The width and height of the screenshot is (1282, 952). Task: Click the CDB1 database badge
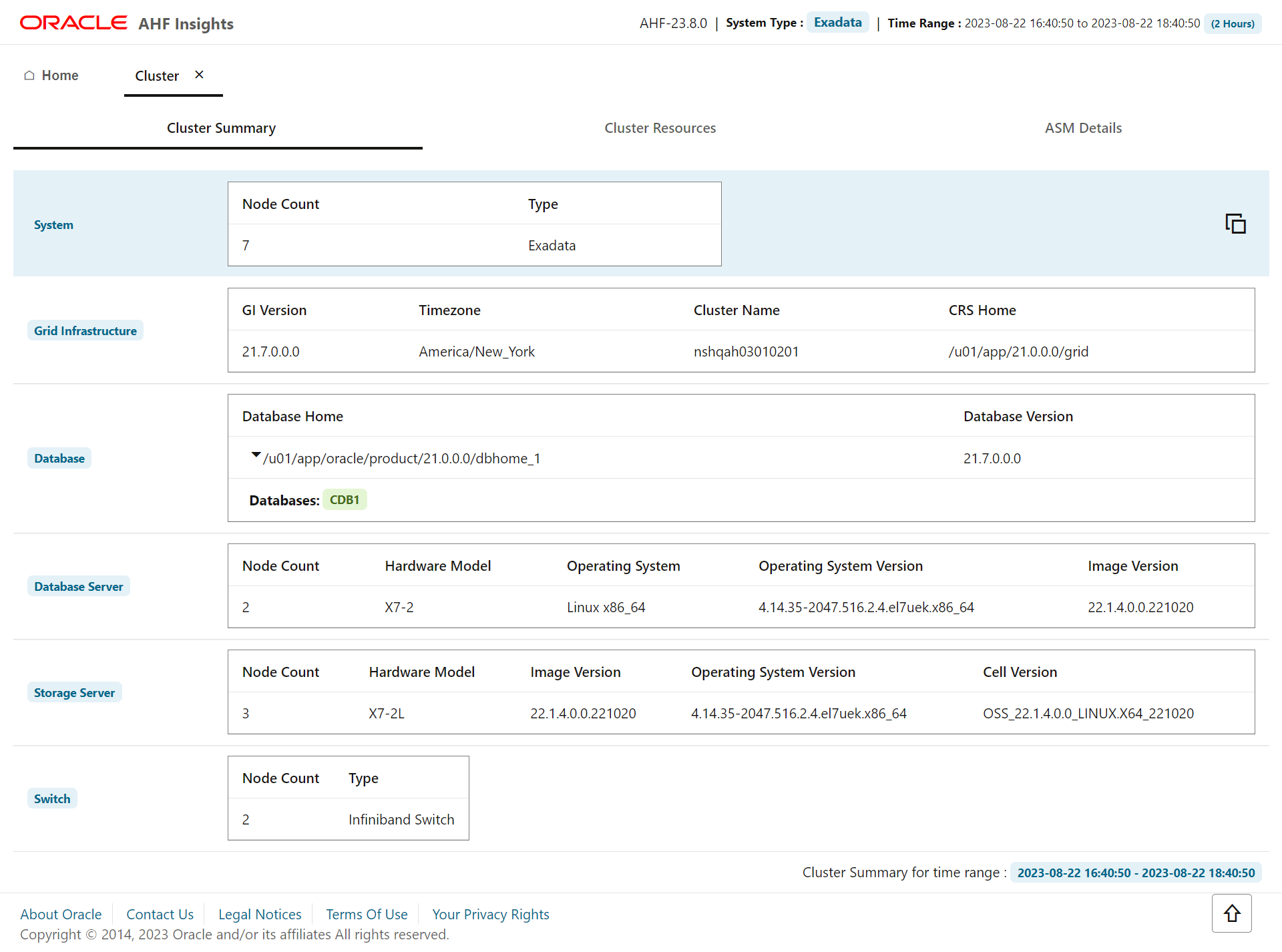click(345, 499)
